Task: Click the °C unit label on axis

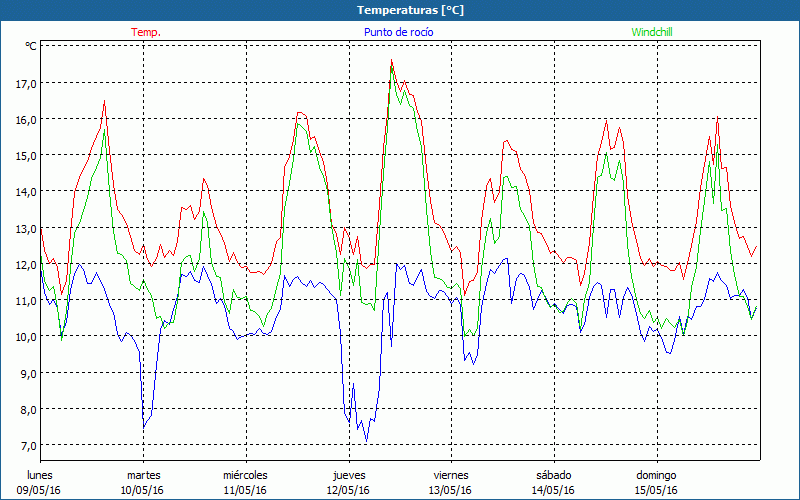Action: [x=30, y=46]
